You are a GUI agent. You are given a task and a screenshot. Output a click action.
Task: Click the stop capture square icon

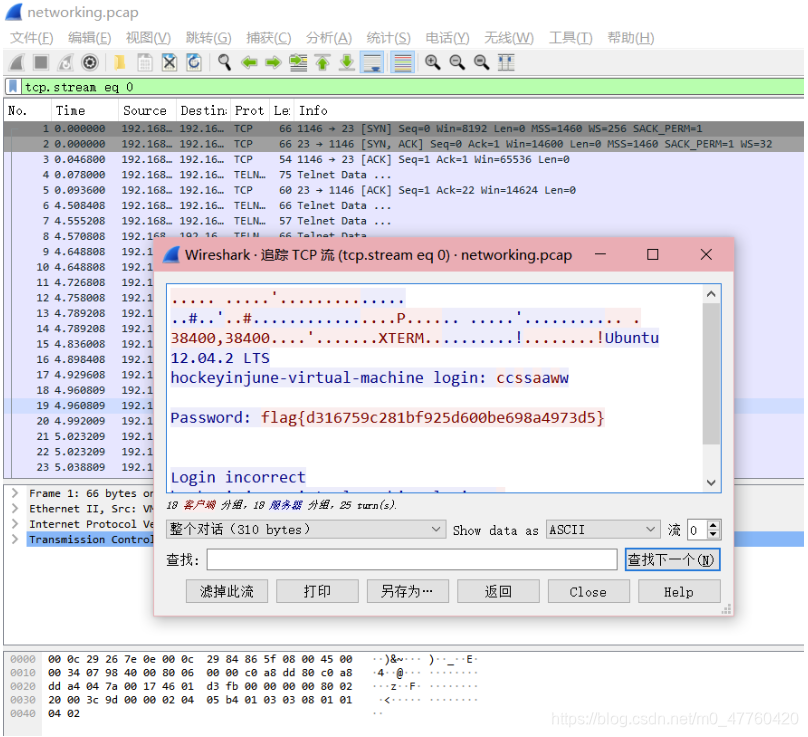click(x=41, y=62)
